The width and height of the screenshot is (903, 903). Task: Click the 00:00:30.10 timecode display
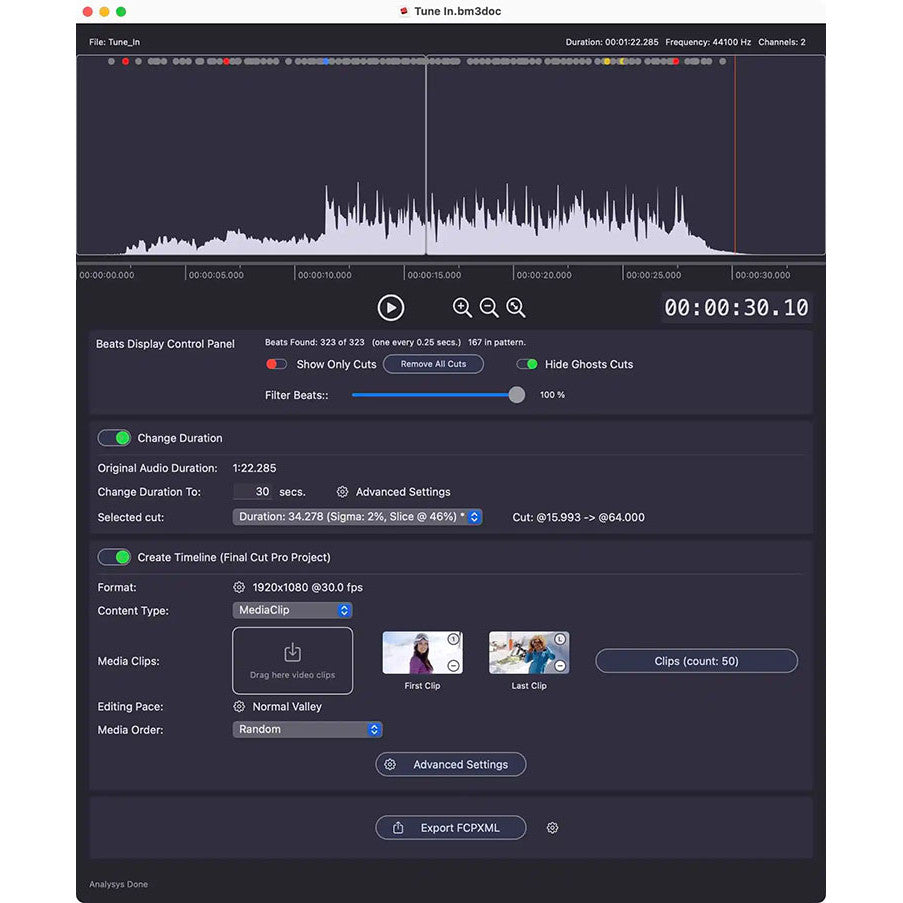736,308
